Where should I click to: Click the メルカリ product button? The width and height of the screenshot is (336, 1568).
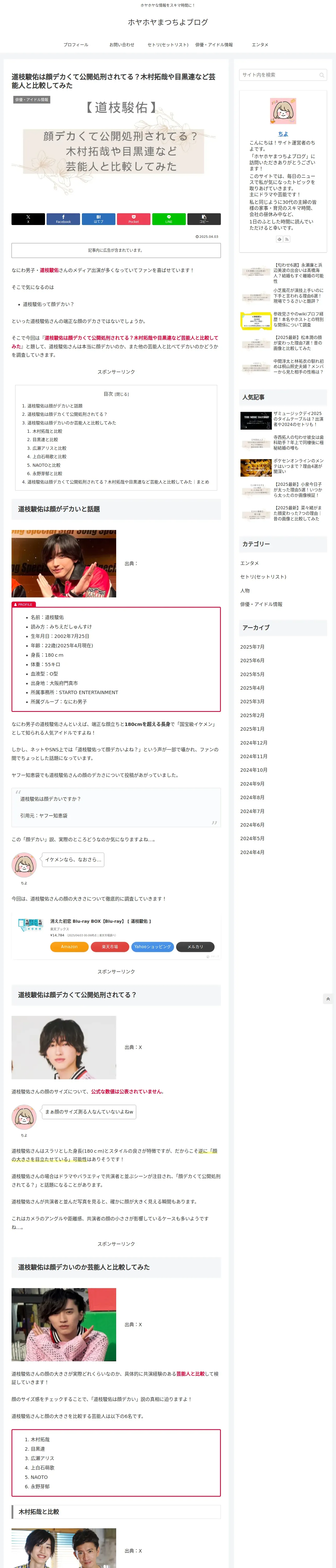[x=195, y=947]
